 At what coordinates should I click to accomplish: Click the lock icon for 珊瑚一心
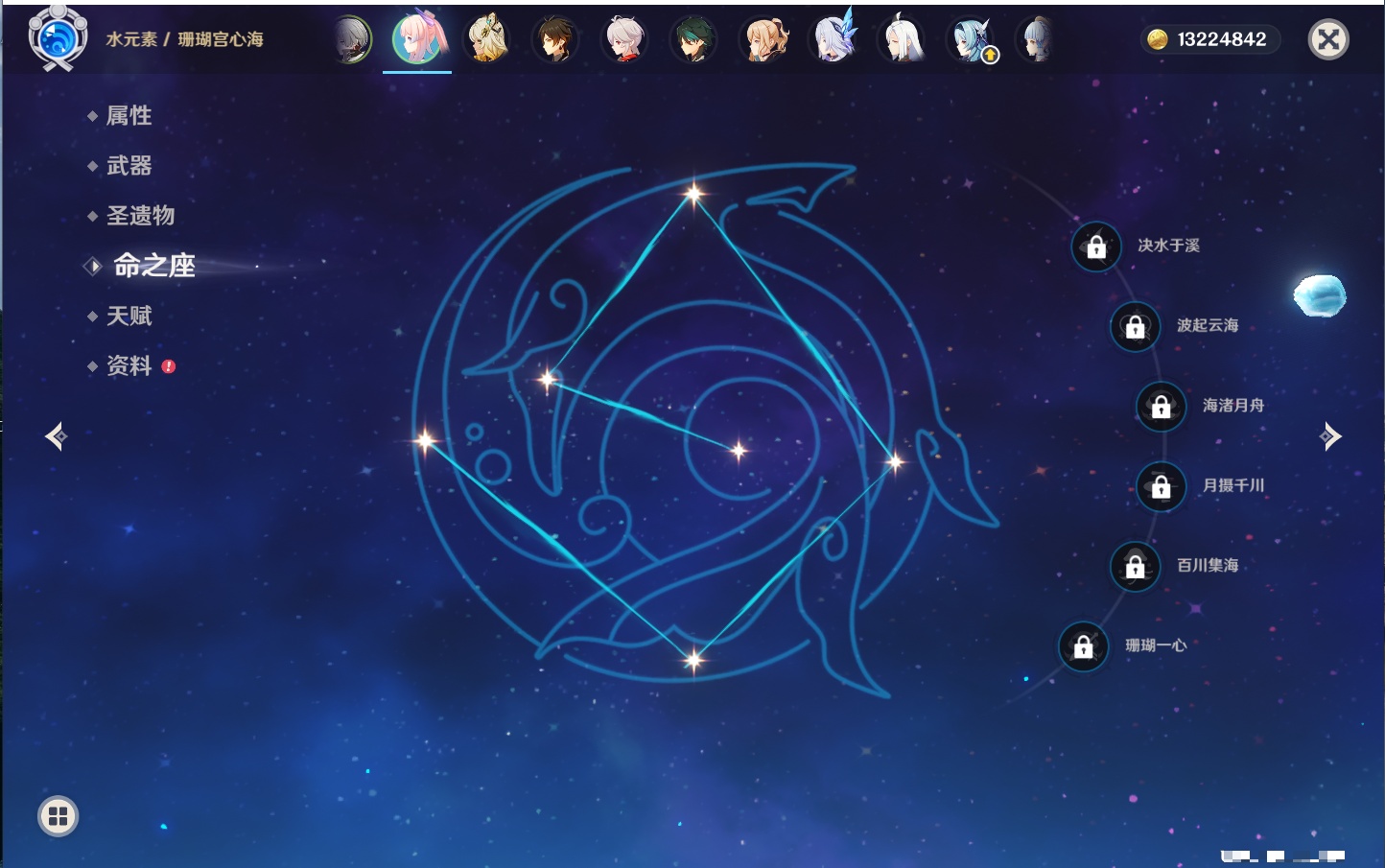pos(1083,647)
